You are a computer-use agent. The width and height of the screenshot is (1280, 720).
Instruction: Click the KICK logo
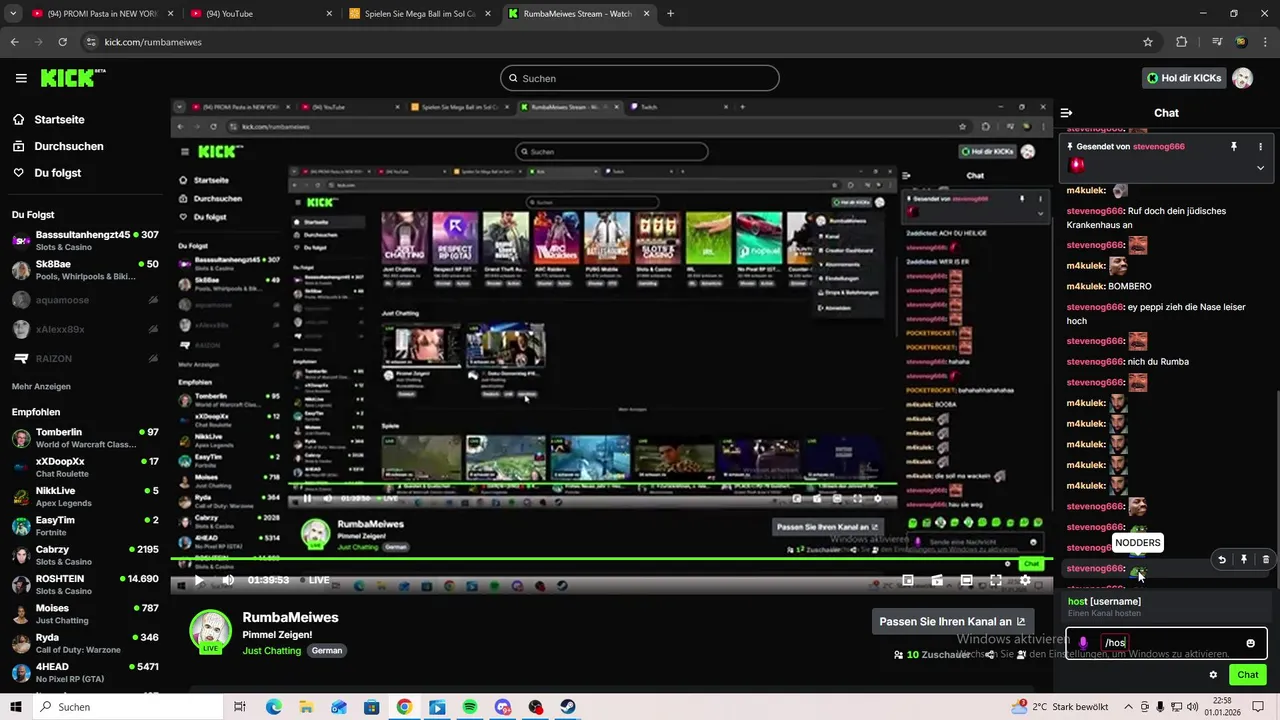click(x=73, y=78)
